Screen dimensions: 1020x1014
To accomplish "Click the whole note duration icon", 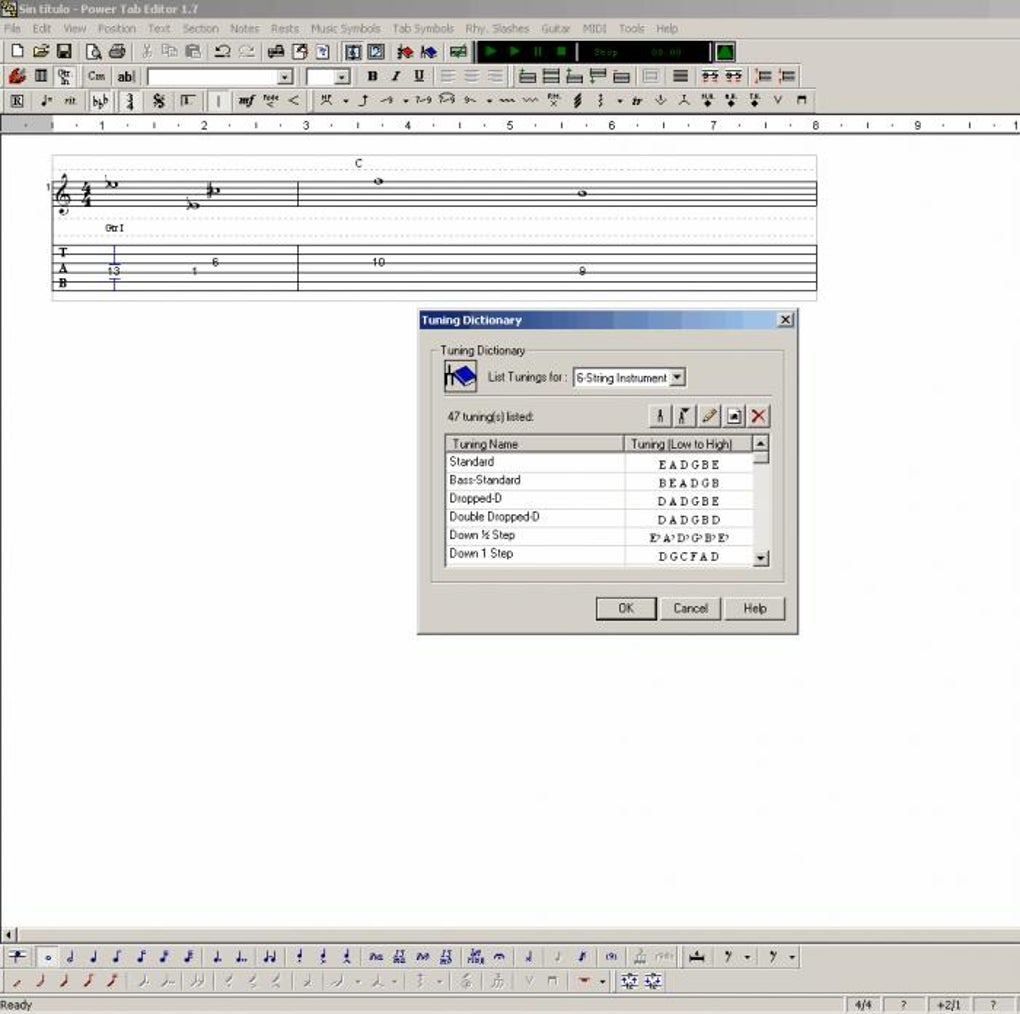I will point(47,957).
